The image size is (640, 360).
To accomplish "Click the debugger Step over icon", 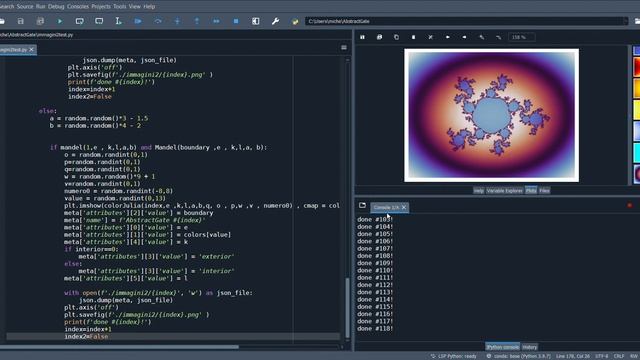I will pyautogui.click(x=158, y=21).
